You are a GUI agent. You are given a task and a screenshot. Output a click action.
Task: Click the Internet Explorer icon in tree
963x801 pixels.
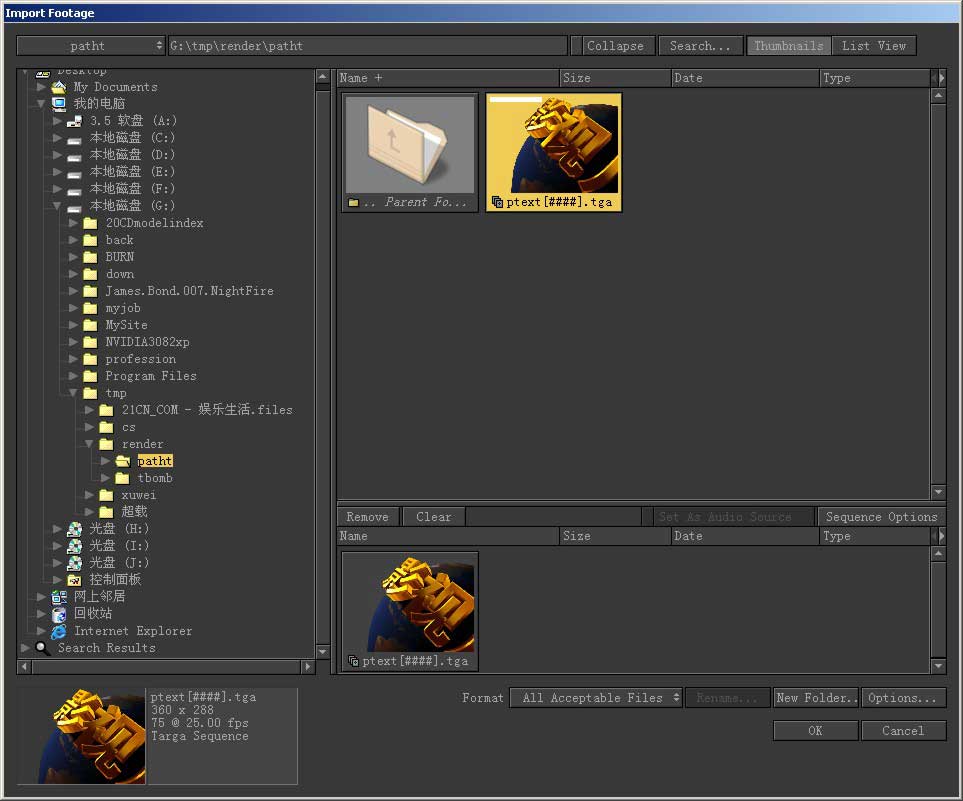click(x=59, y=631)
